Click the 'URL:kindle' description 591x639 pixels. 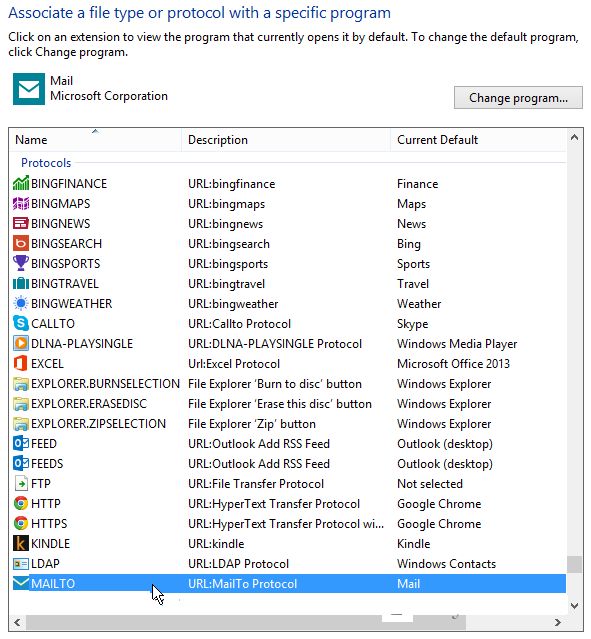point(216,544)
